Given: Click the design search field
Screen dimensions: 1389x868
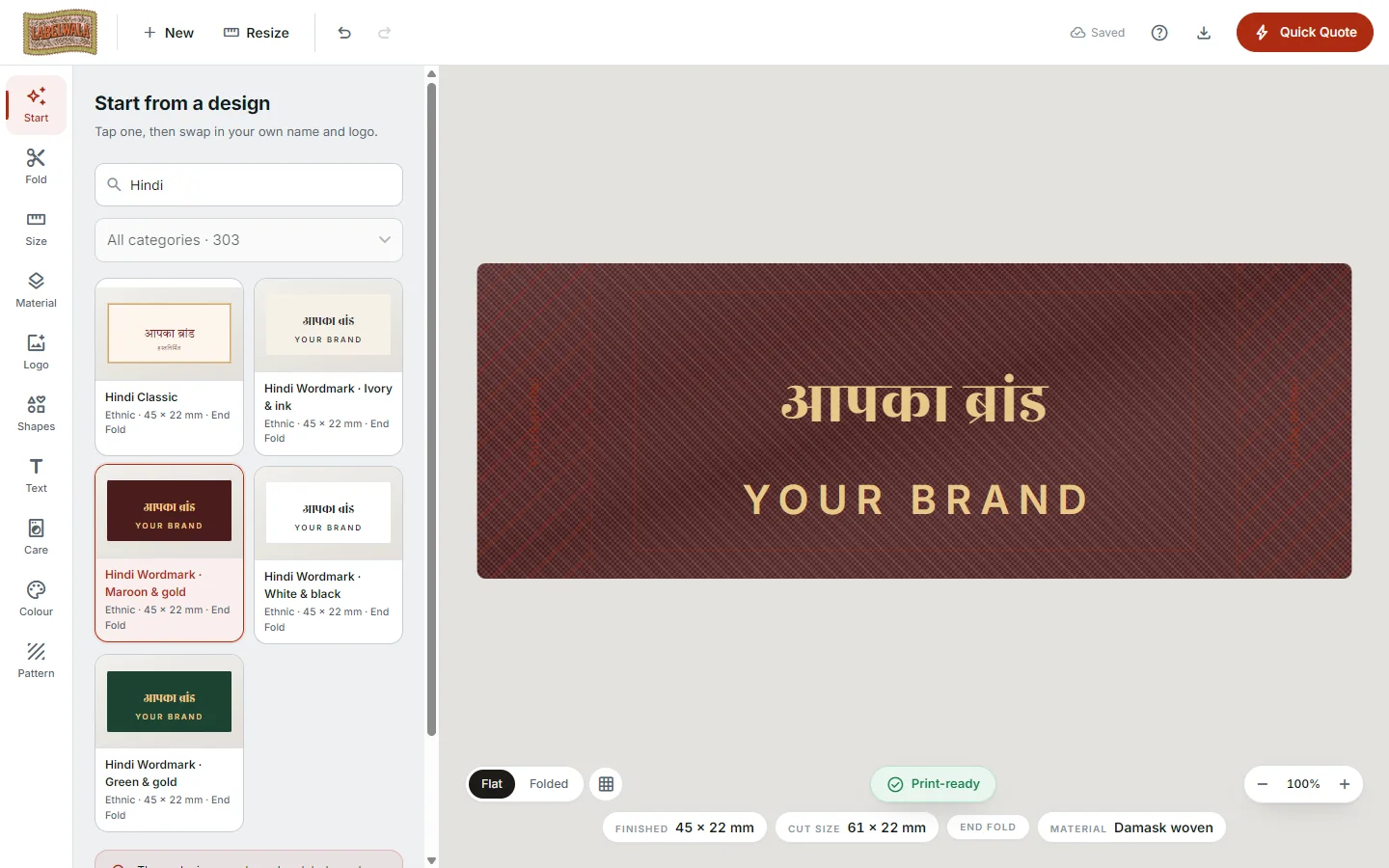Looking at the screenshot, I should tap(249, 184).
